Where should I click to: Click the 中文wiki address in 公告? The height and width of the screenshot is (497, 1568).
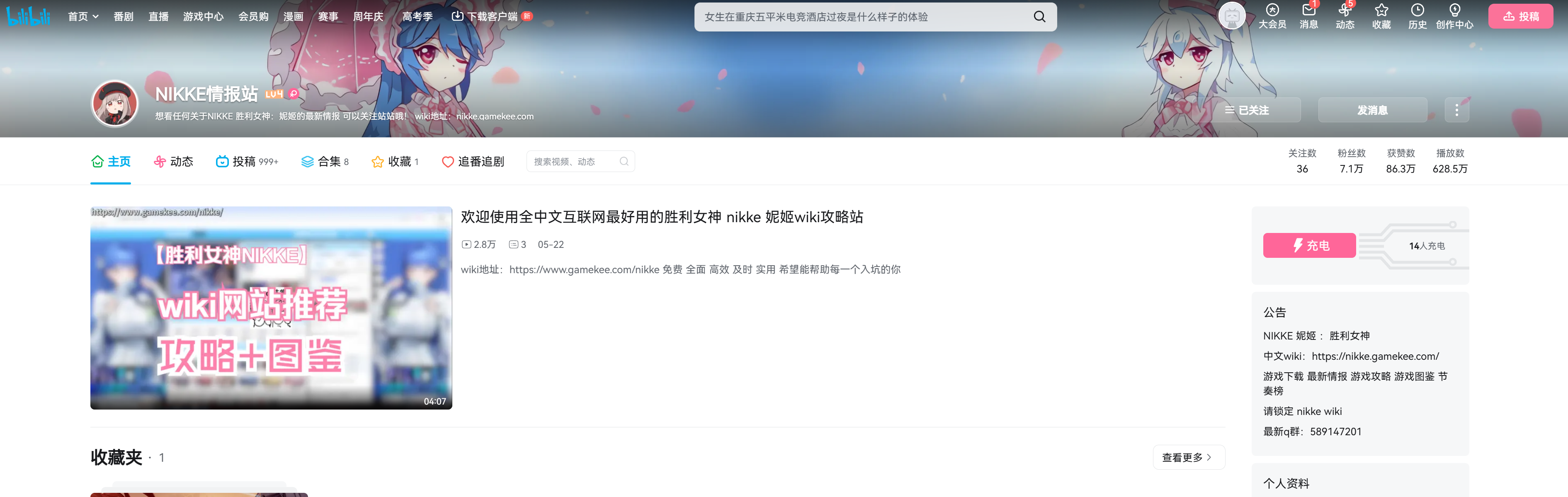[1375, 356]
